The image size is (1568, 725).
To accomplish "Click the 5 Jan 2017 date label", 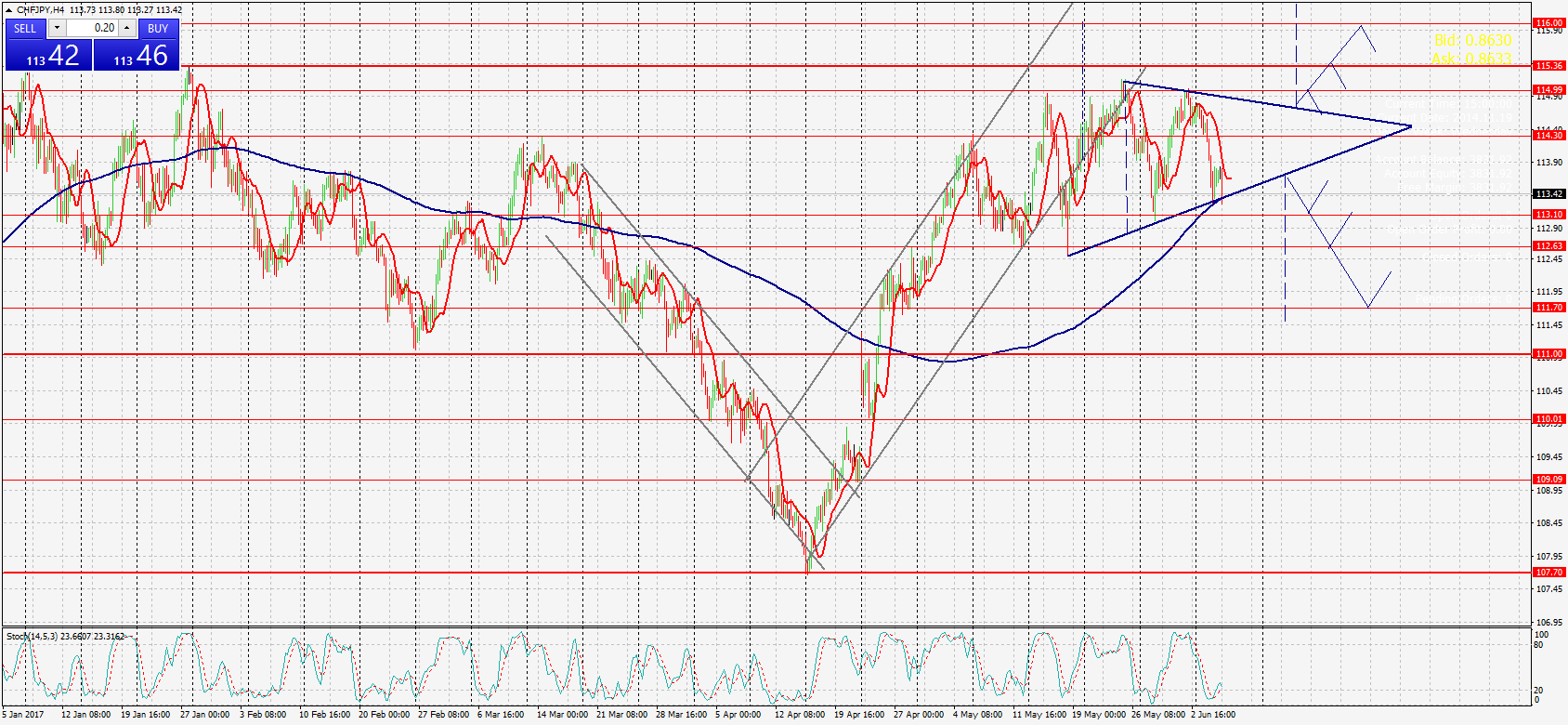I will 23,715.
